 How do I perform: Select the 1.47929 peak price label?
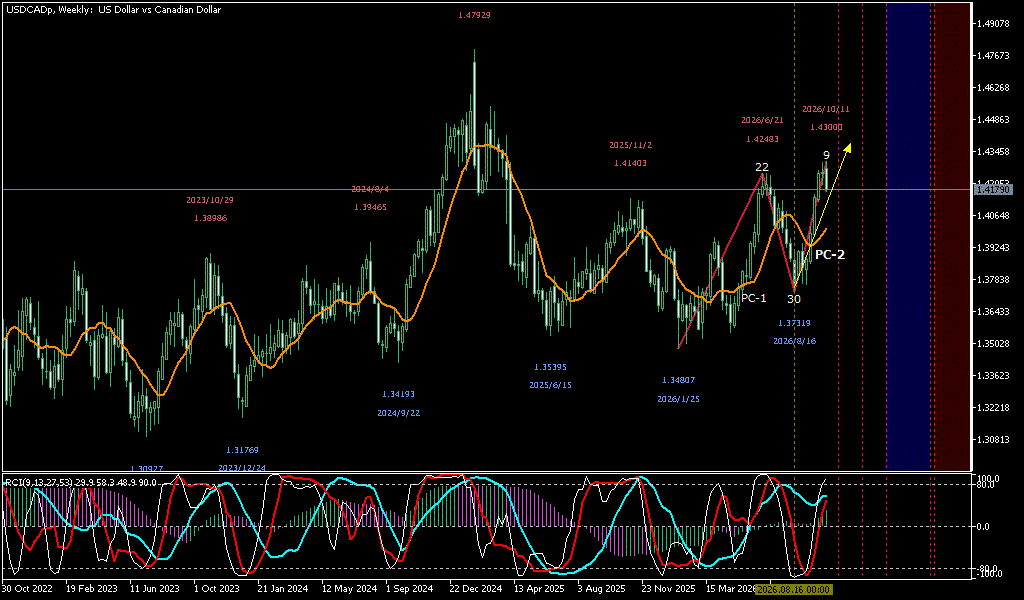coord(474,14)
